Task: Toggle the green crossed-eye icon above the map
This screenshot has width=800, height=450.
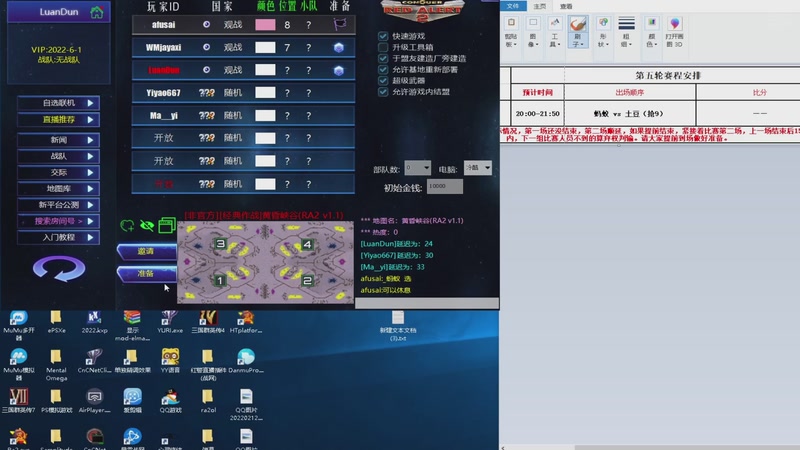Action: (x=147, y=225)
